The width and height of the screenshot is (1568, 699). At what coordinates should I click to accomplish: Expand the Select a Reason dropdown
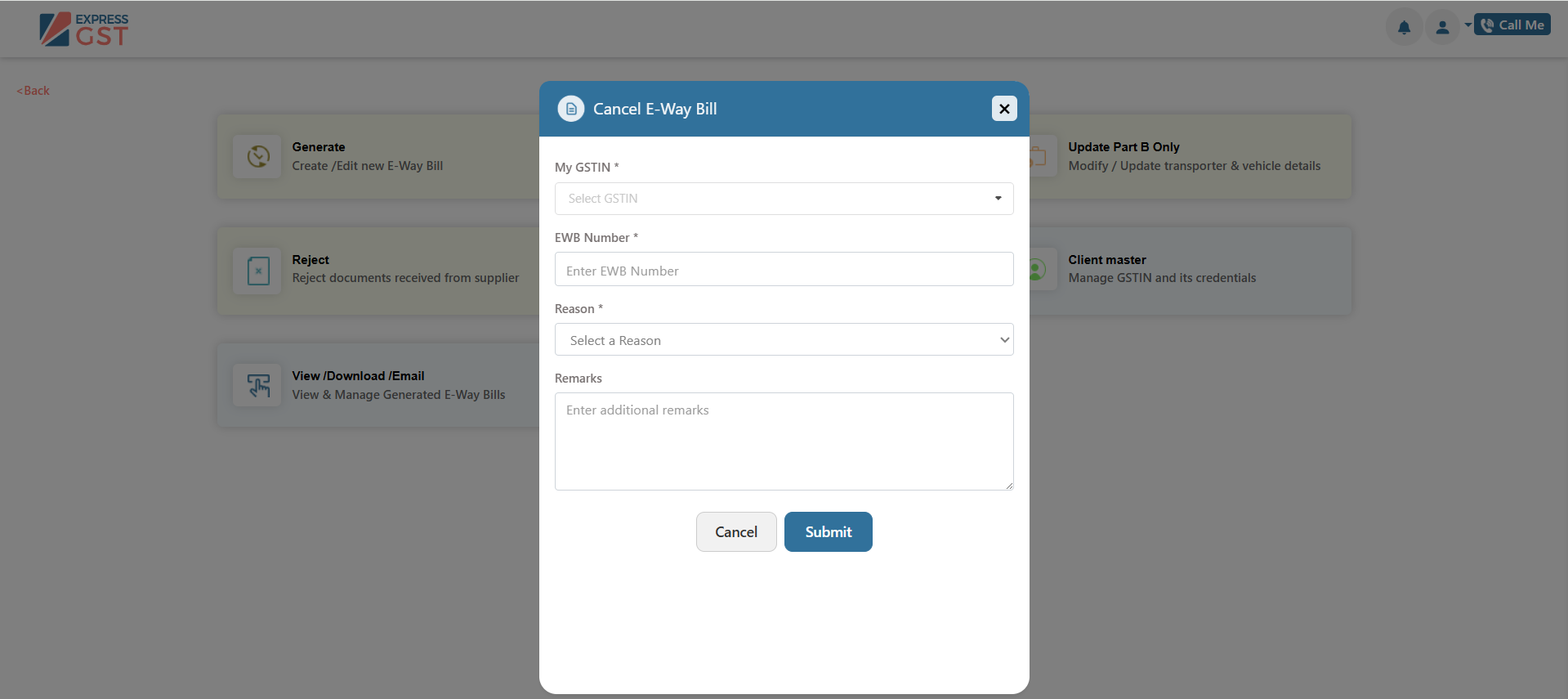[784, 340]
